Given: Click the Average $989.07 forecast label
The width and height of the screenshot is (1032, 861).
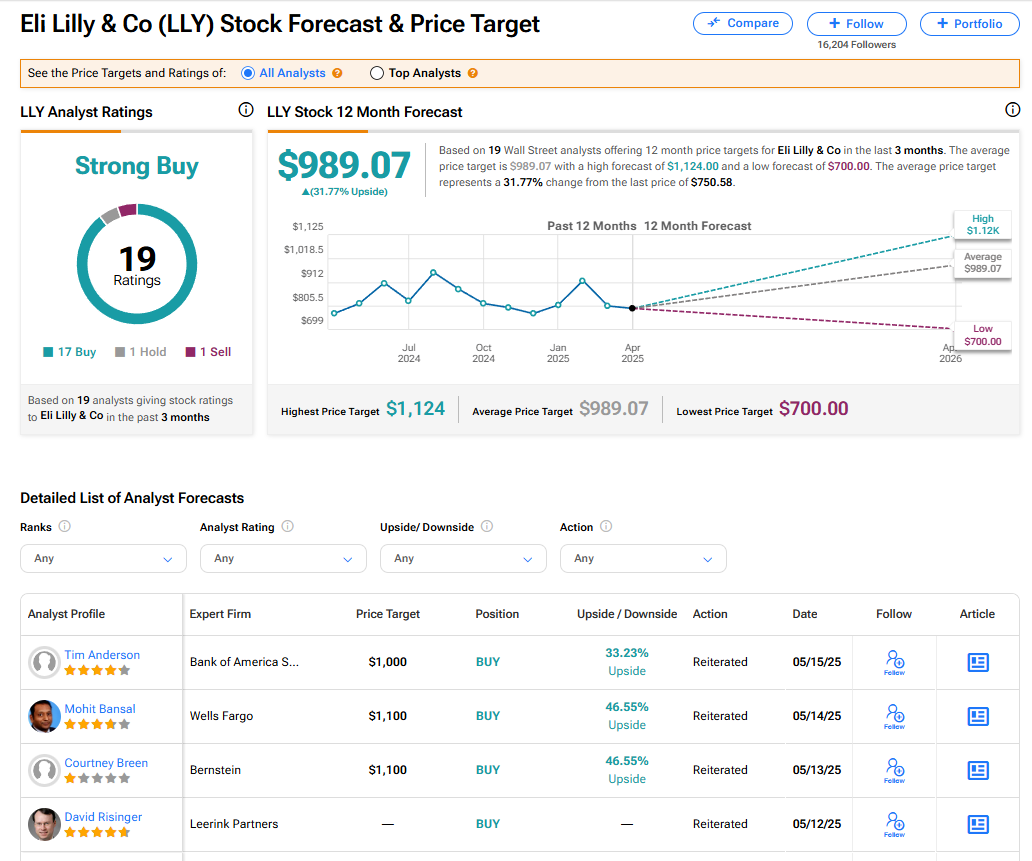Looking at the screenshot, I should point(983,263).
